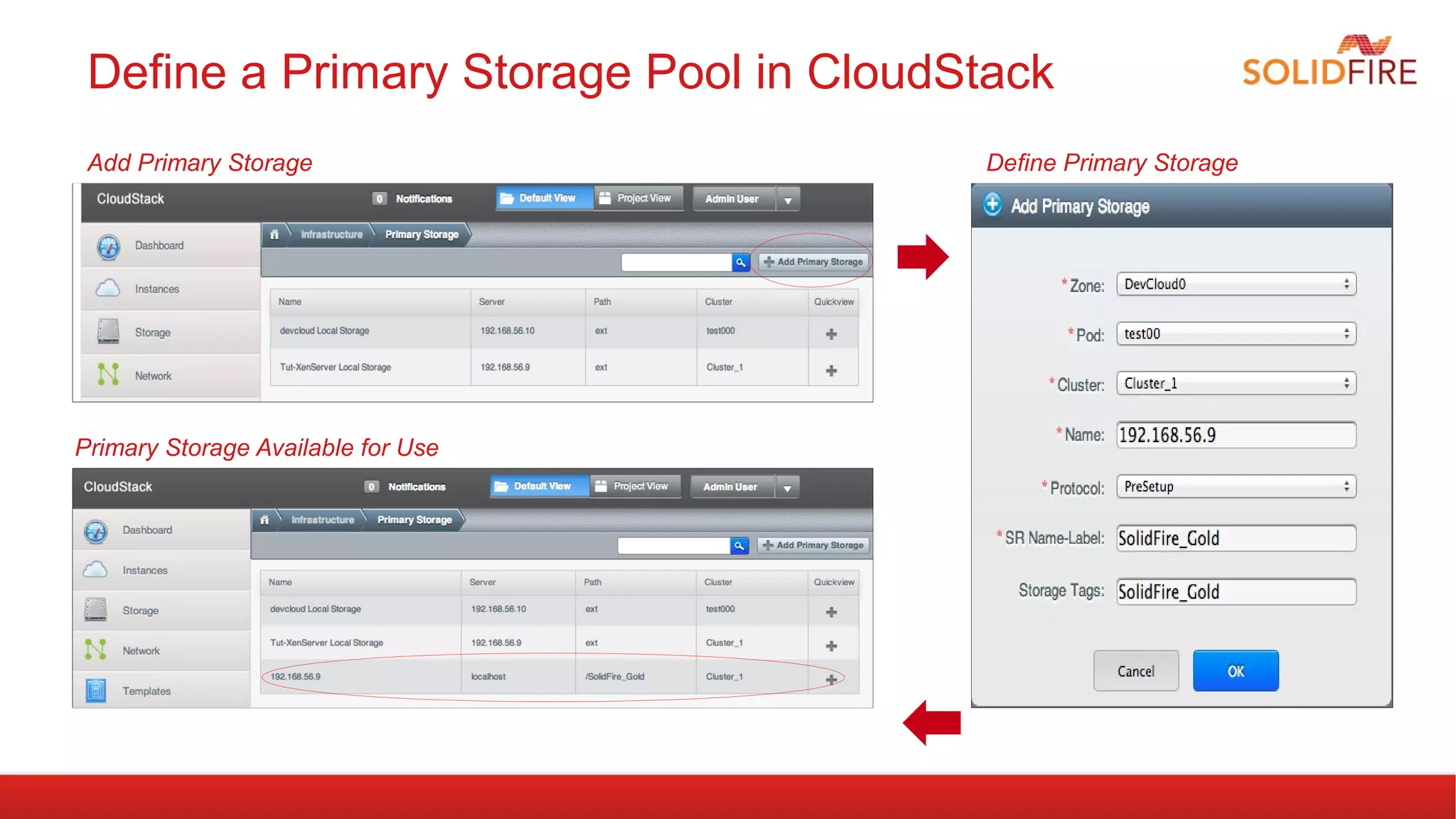Select devcloud Local Storage row, top panel

point(564,332)
